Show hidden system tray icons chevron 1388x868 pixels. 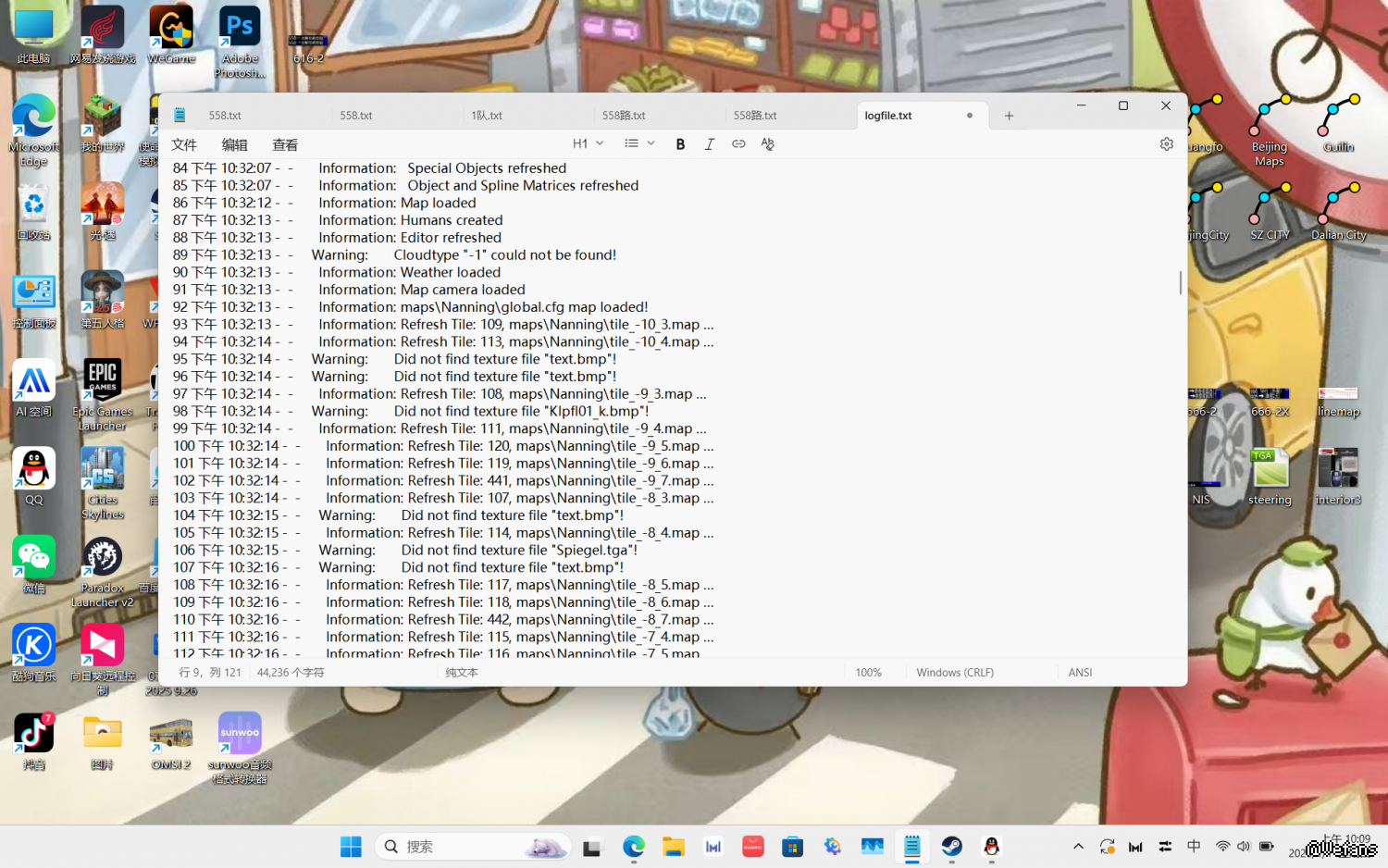click(1078, 847)
